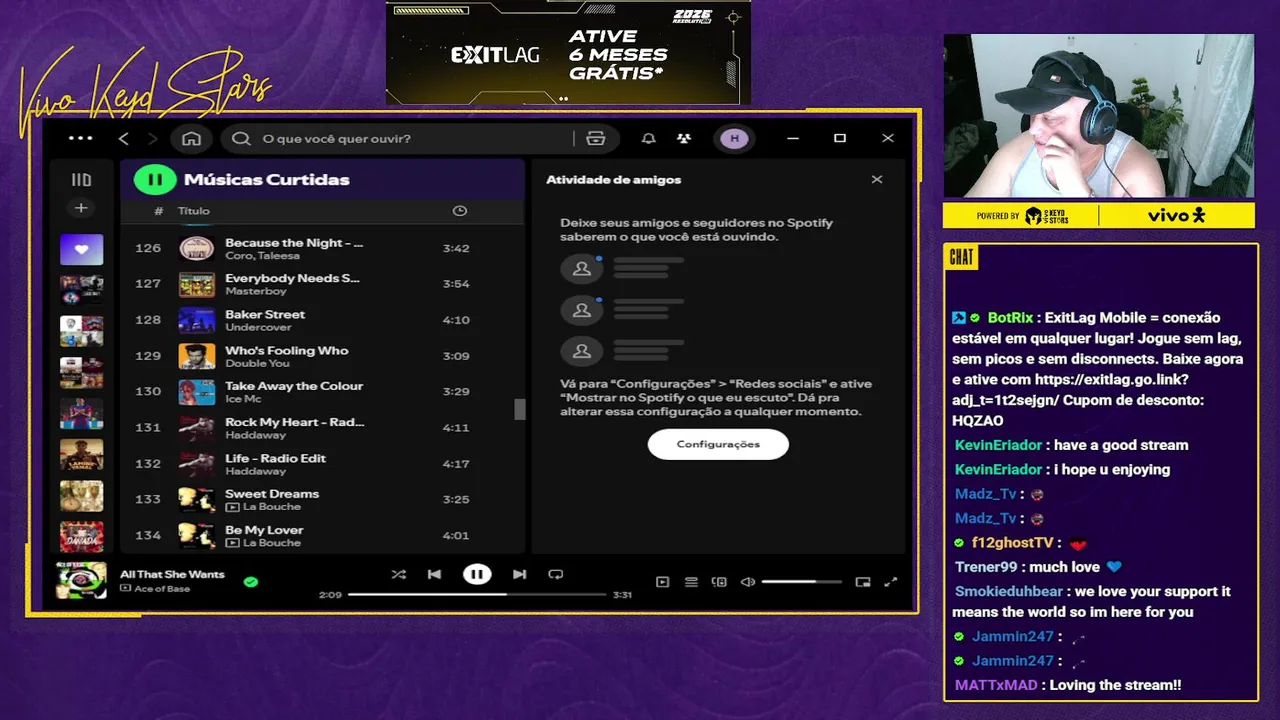Image resolution: width=1280 pixels, height=720 pixels.
Task: Collapse the Your Library sidebar icon
Action: (x=81, y=180)
